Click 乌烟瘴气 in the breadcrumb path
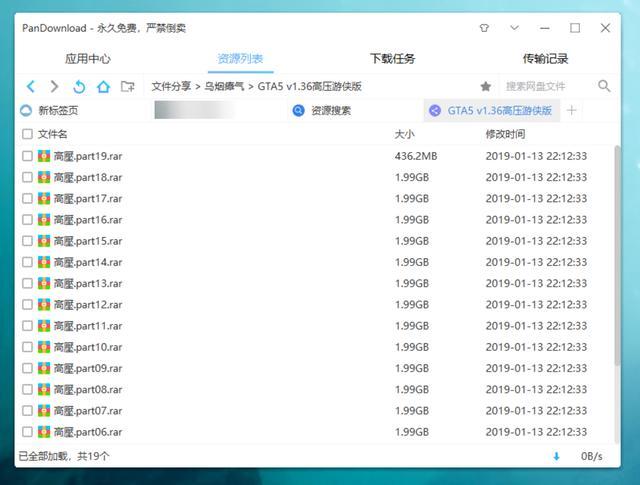Image resolution: width=640 pixels, height=485 pixels. [x=224, y=87]
